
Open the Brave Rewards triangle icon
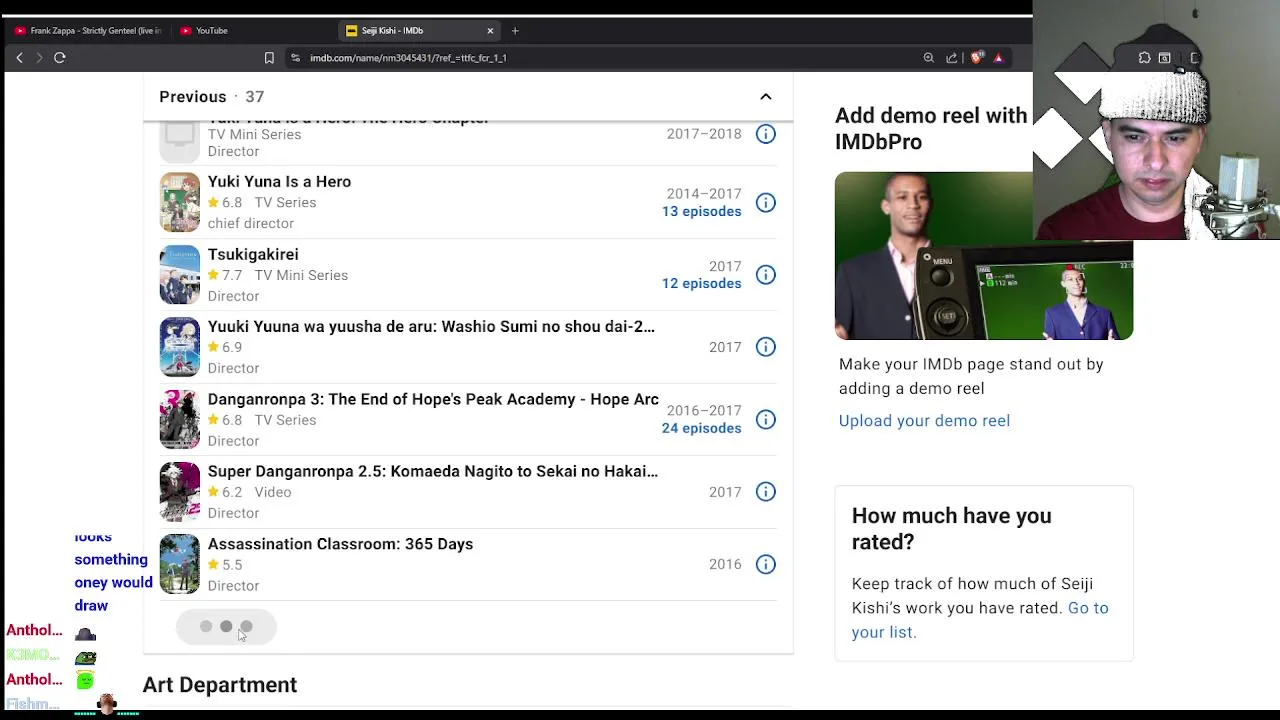click(x=998, y=58)
